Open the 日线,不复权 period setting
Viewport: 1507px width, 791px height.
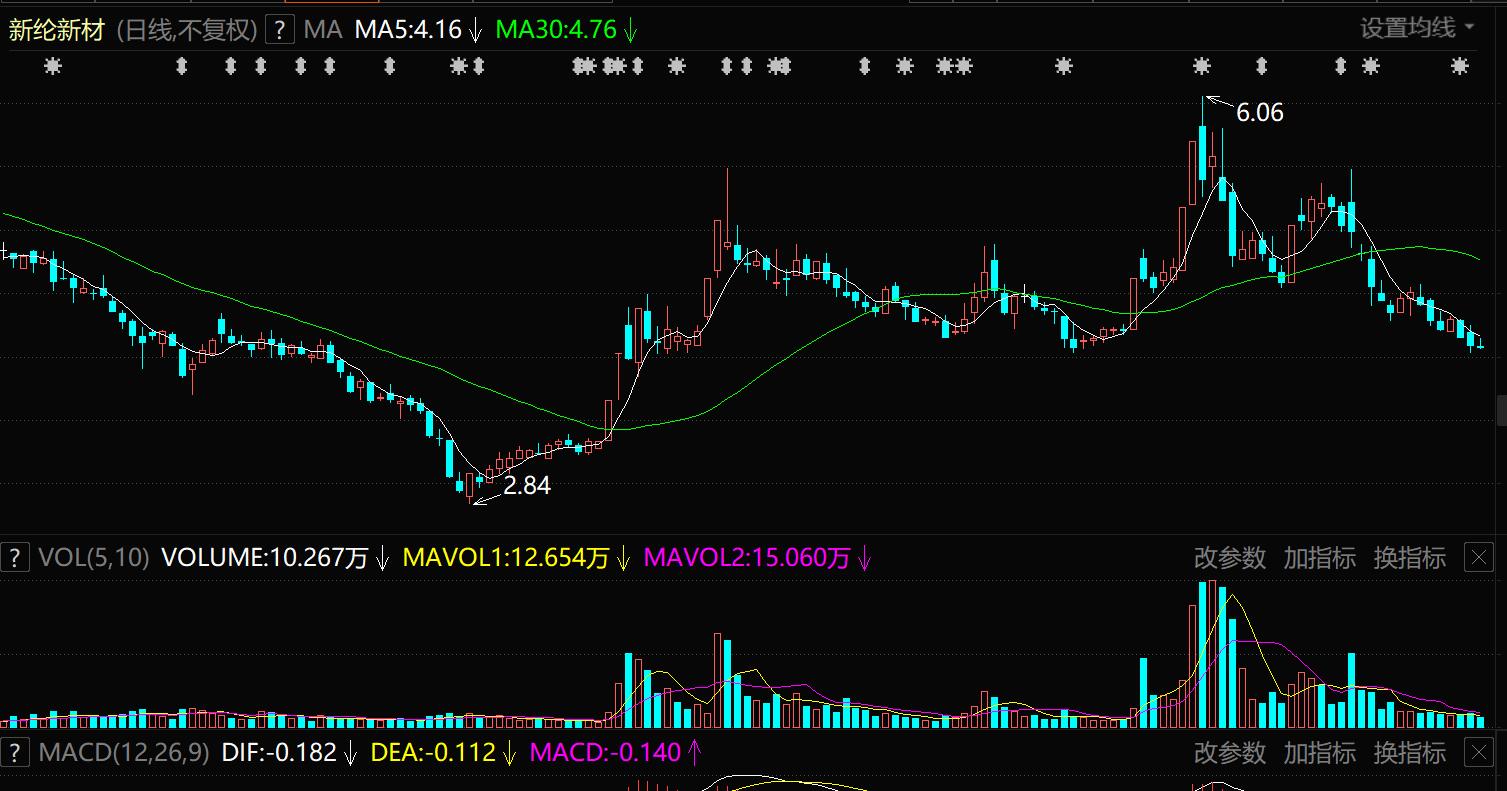click(x=187, y=30)
